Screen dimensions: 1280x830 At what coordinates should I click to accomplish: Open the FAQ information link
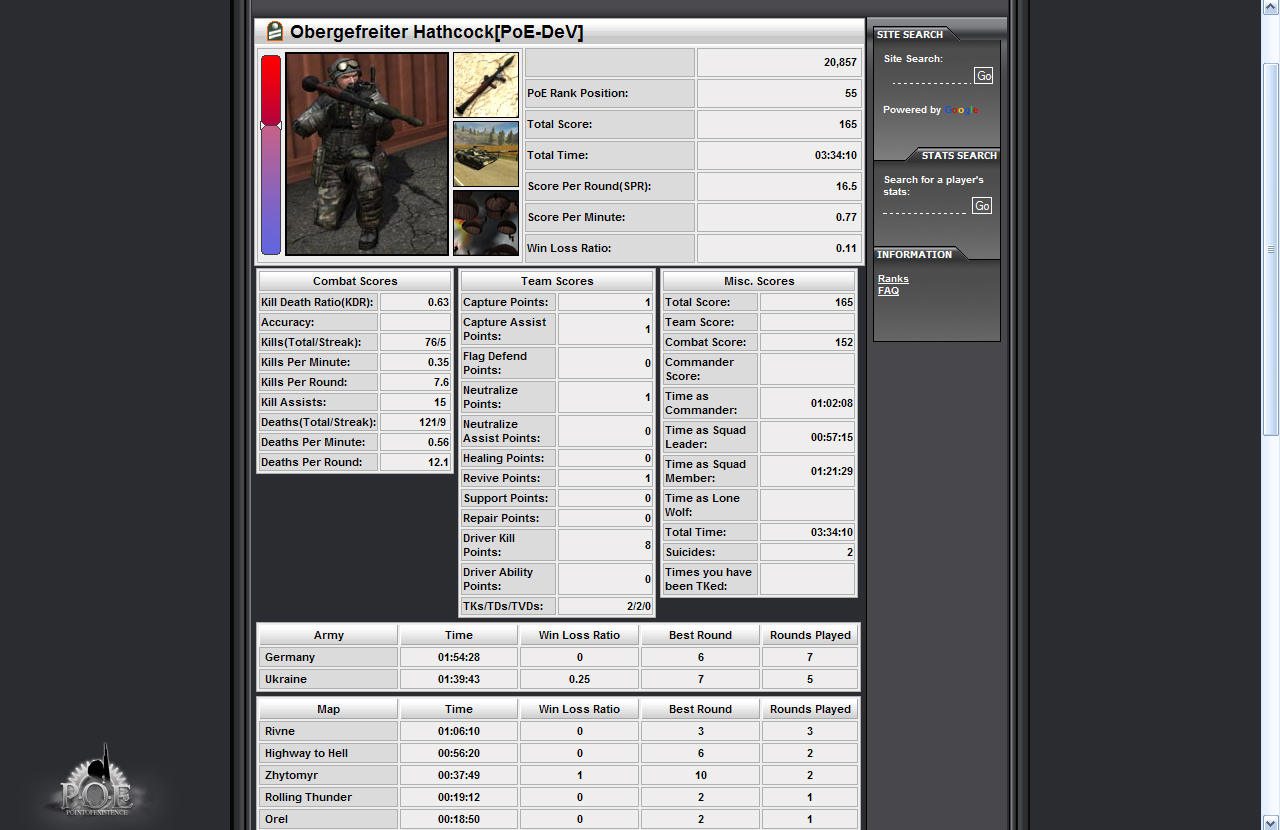(x=888, y=291)
